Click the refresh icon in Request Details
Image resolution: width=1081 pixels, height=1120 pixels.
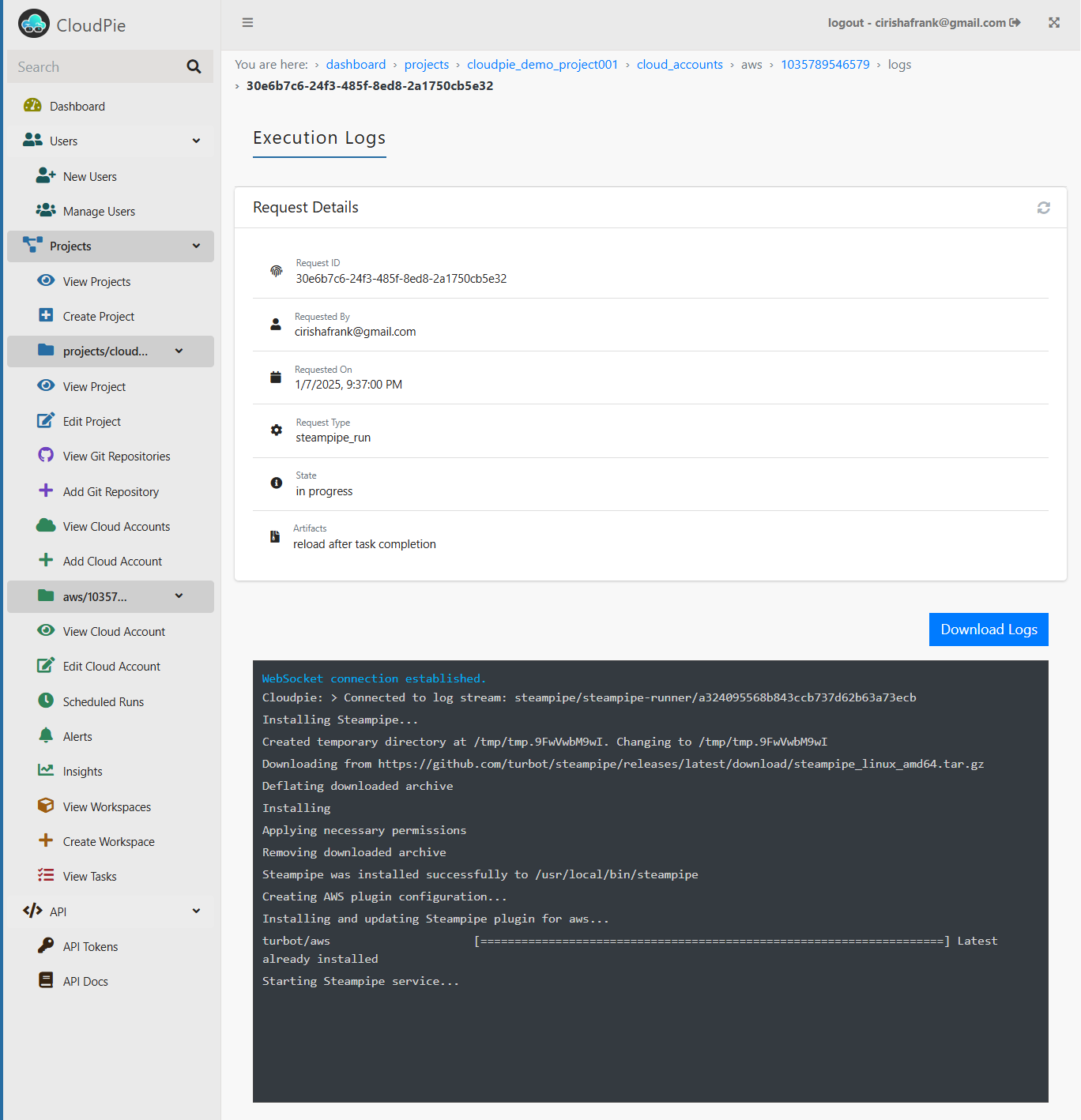click(x=1043, y=208)
